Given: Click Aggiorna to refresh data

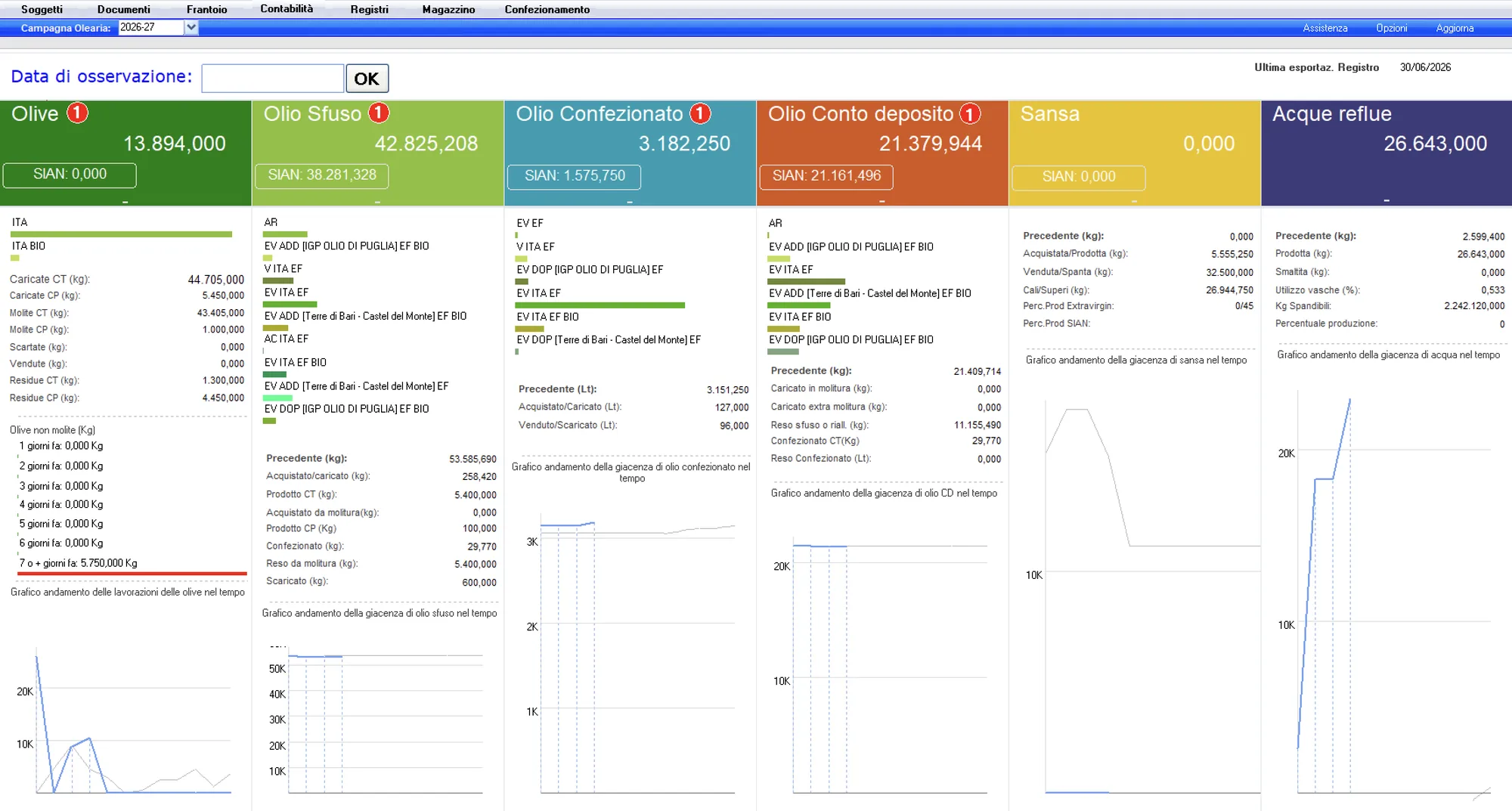Looking at the screenshot, I should 1455,28.
